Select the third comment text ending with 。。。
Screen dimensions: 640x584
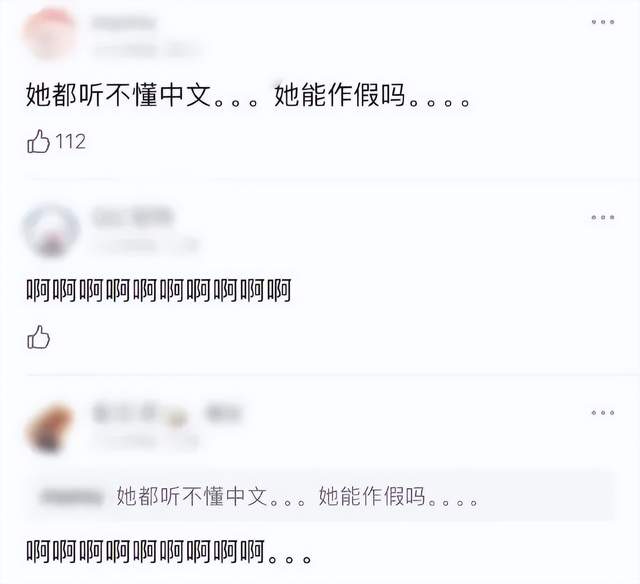pos(169,552)
